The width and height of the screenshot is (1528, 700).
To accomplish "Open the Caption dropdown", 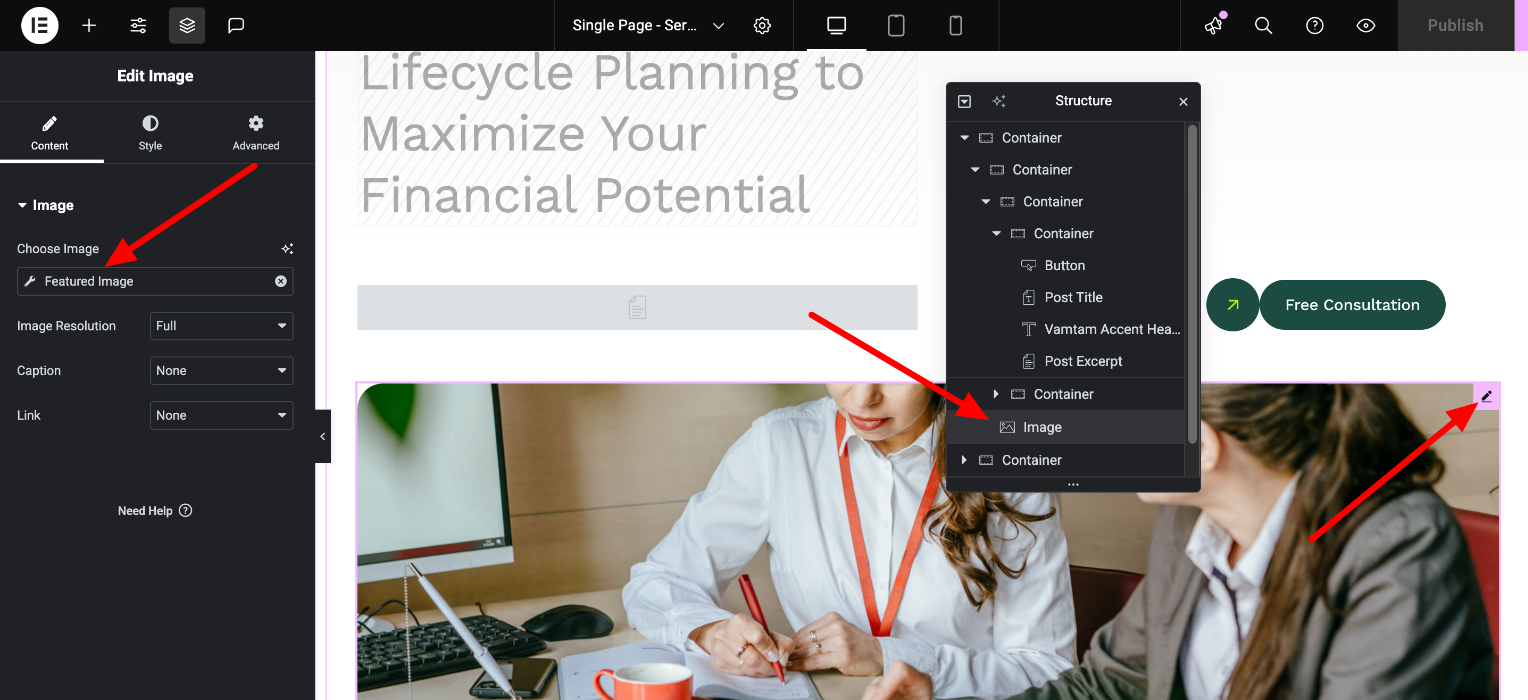I will pyautogui.click(x=221, y=370).
